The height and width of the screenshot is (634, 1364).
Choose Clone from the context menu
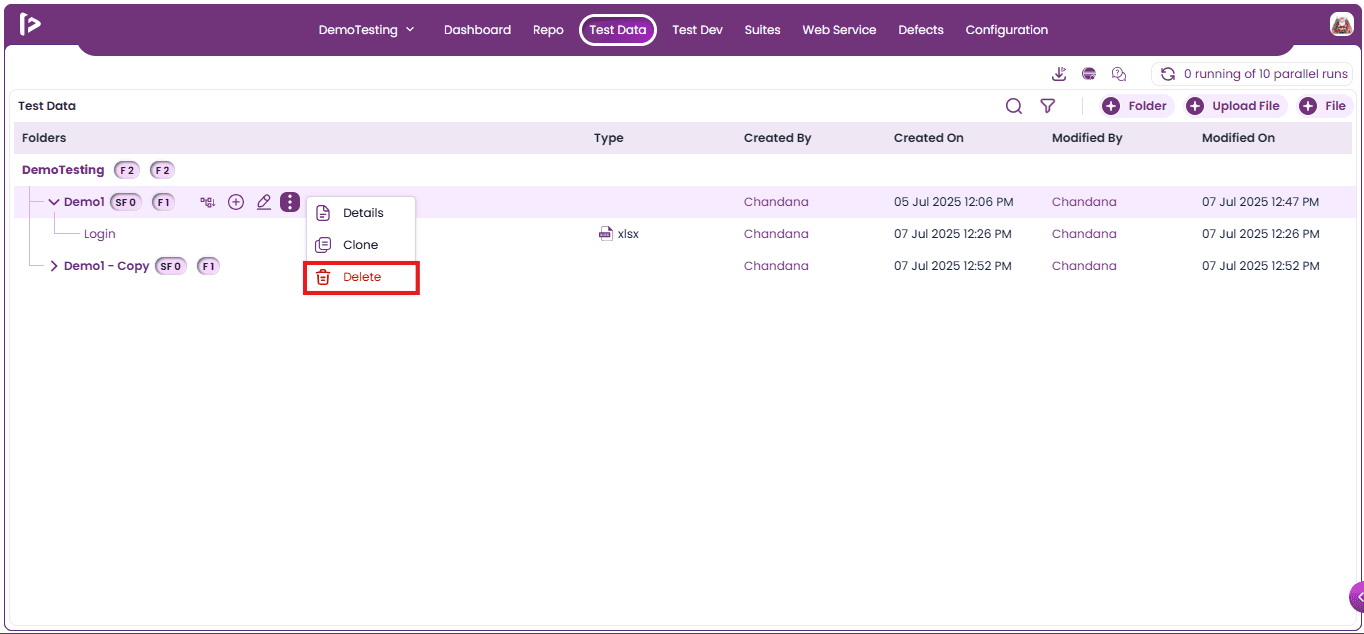[361, 245]
